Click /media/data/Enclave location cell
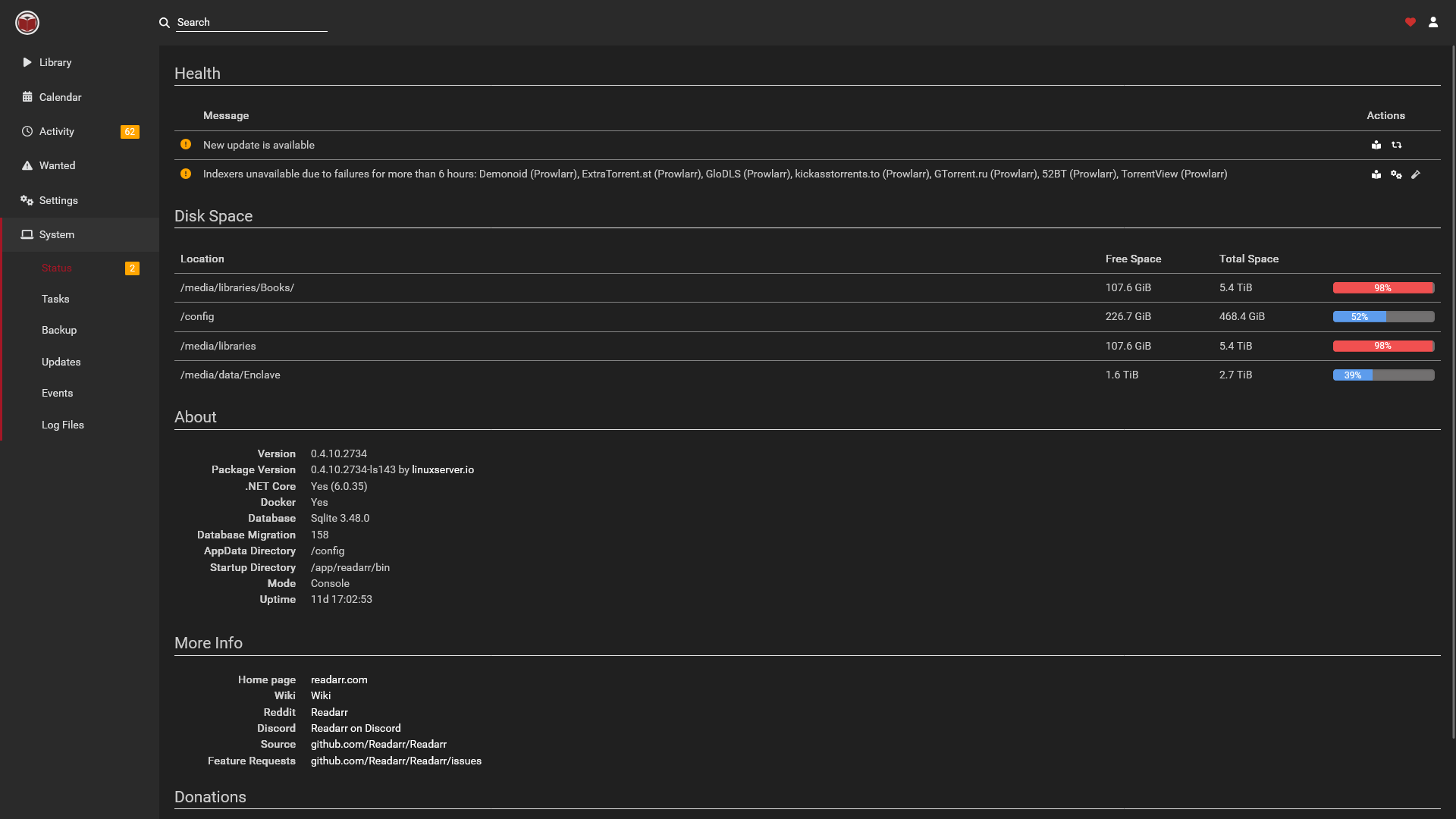 pos(231,375)
